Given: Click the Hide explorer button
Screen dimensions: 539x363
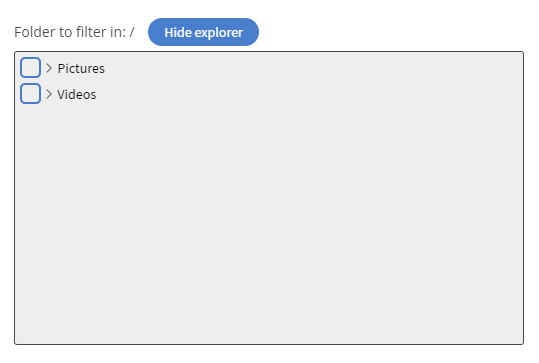Looking at the screenshot, I should coord(203,32).
